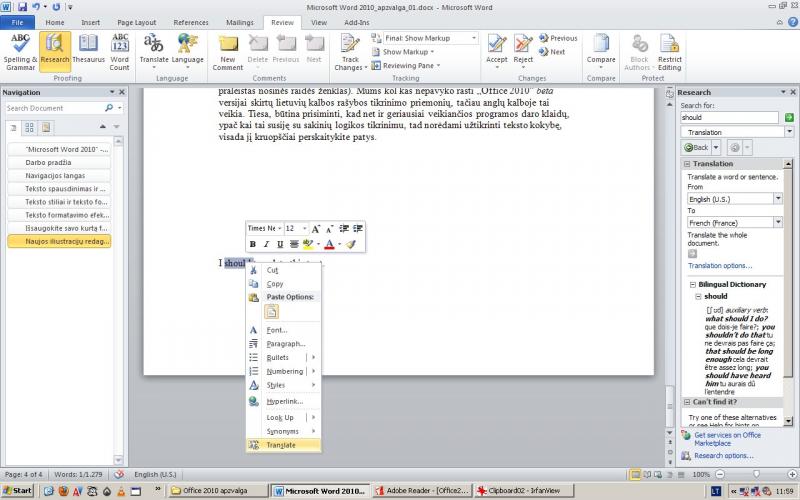This screenshot has height=500, width=800.
Task: Toggle the Research pane button
Action: coord(55,52)
